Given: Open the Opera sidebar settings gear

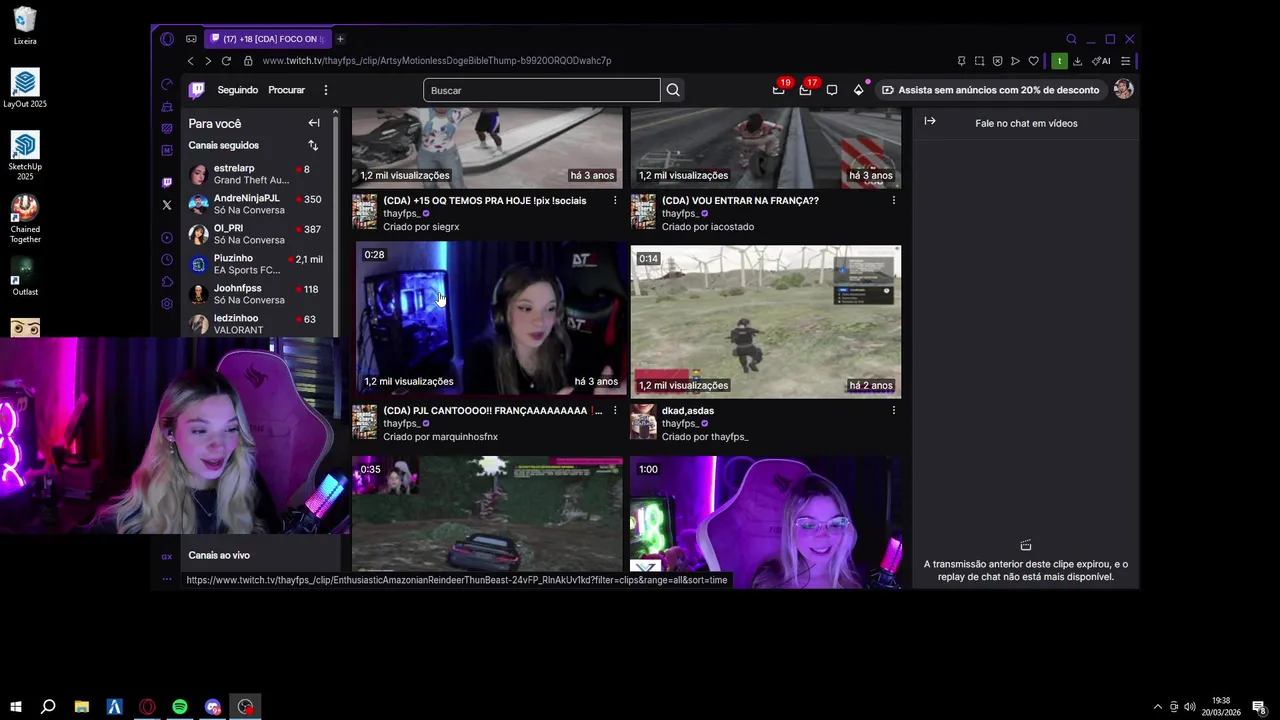Looking at the screenshot, I should pos(167,304).
